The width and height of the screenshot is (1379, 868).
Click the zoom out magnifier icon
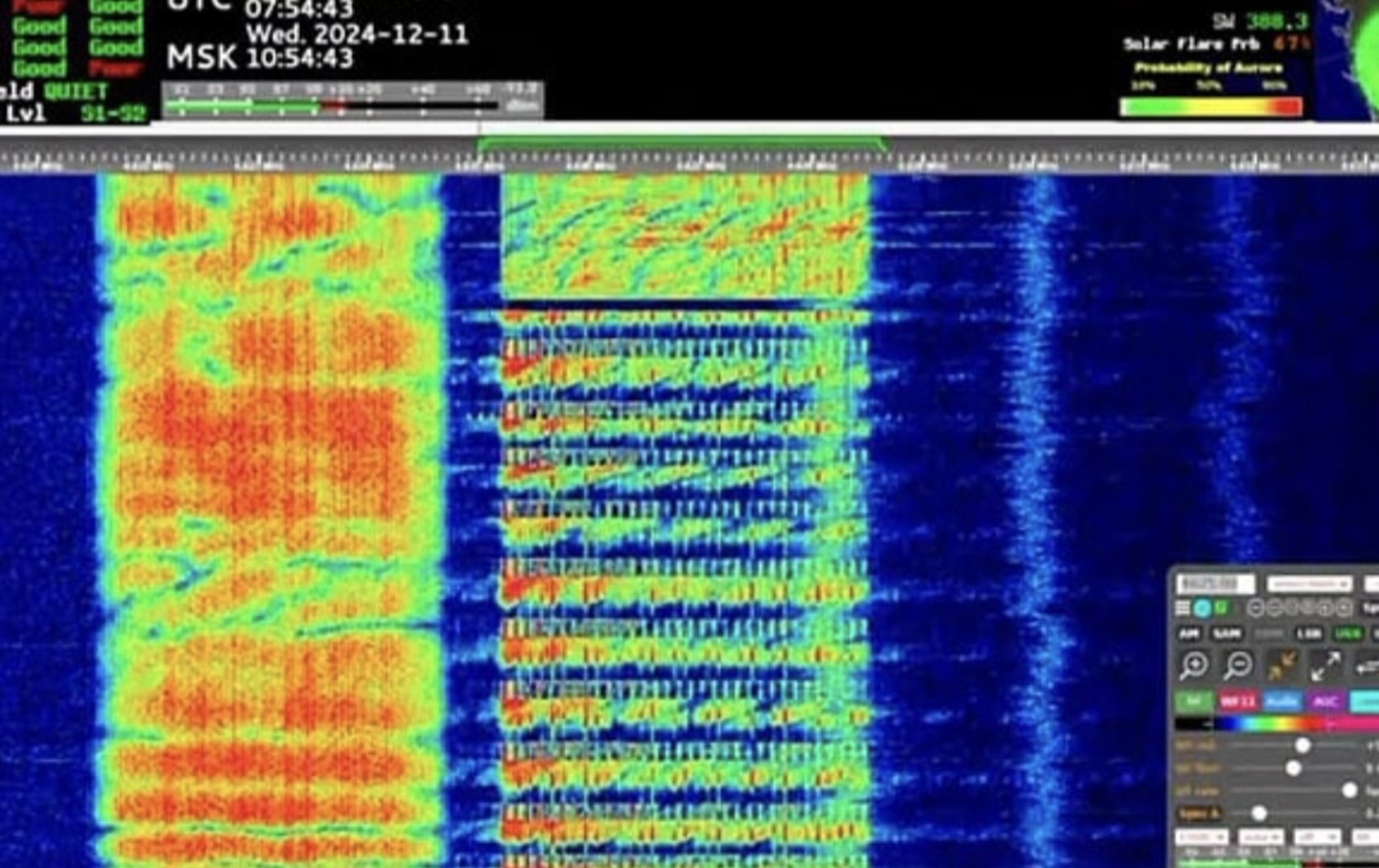pos(1238,665)
